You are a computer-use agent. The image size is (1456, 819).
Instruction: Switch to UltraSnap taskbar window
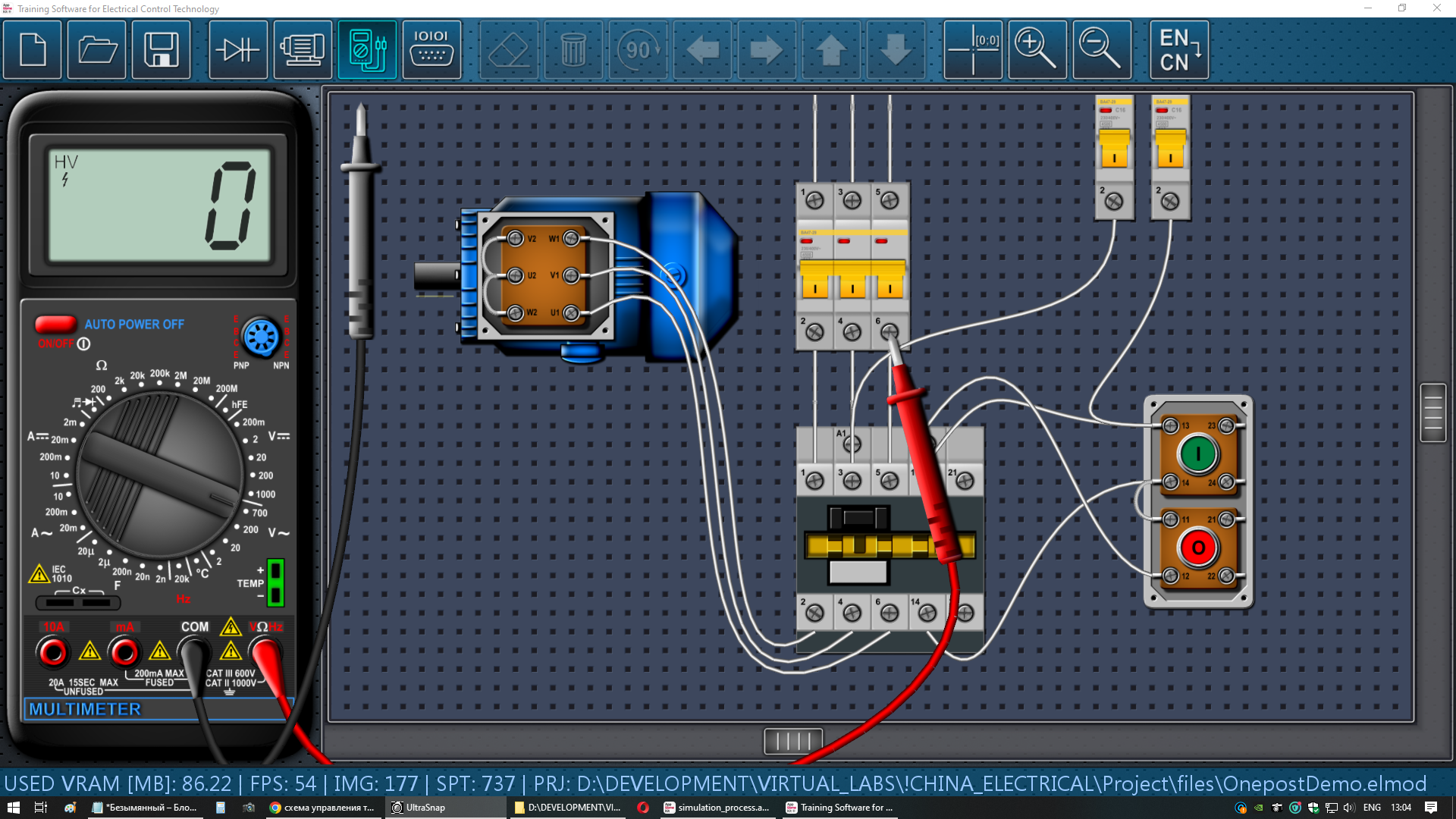[x=445, y=808]
